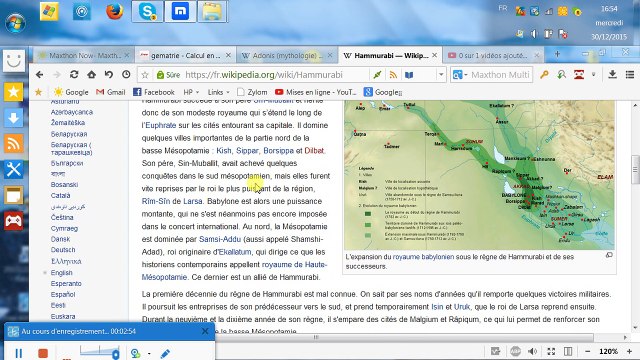Viewport: 640px width, 360px height.
Task: Expand the recording webcam options arrow
Action: point(149,353)
